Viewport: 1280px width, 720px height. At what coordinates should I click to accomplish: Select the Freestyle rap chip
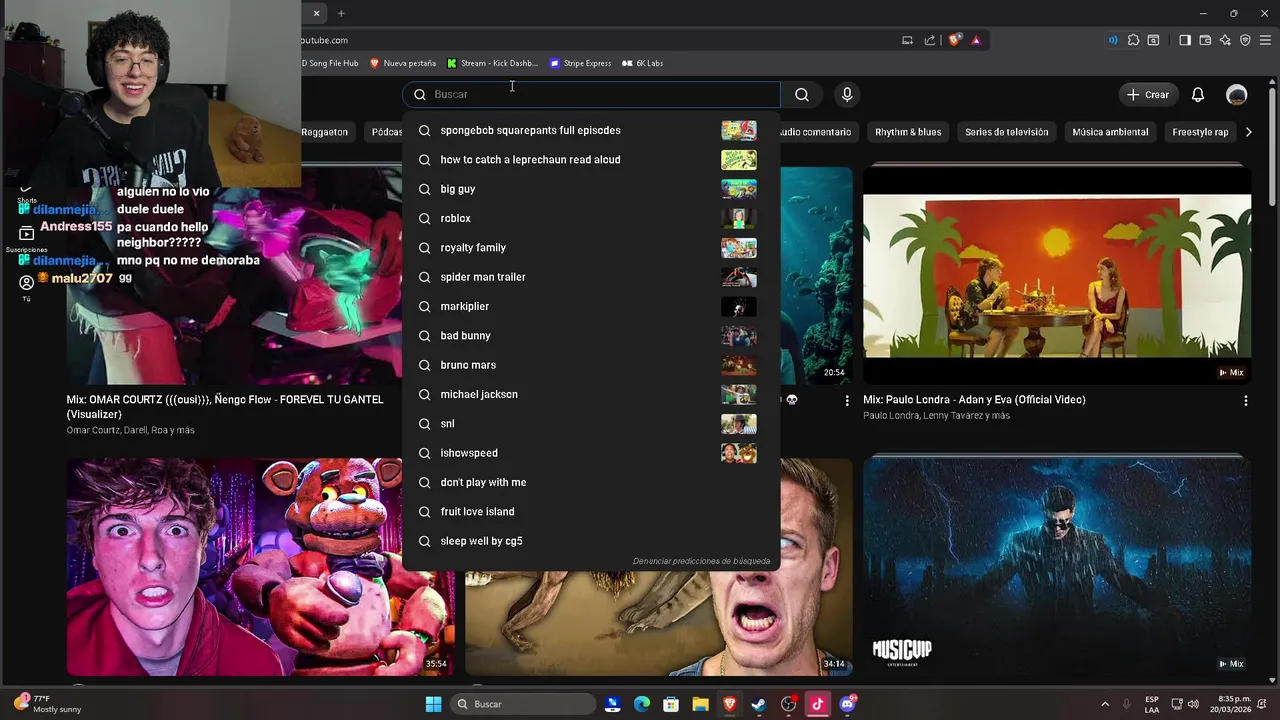pos(1200,132)
